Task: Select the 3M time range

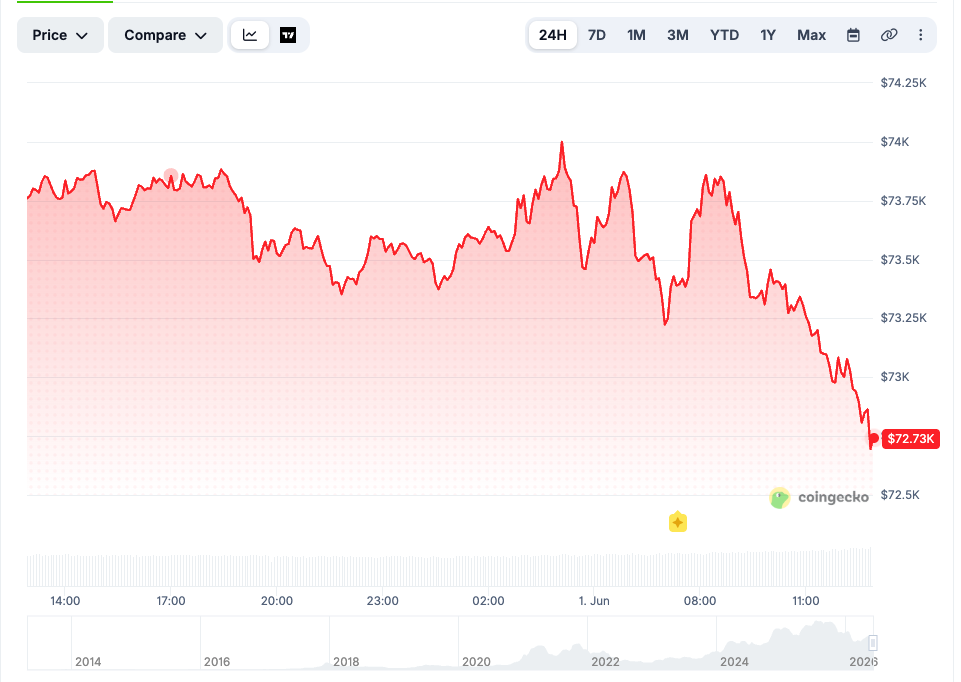Action: (678, 35)
